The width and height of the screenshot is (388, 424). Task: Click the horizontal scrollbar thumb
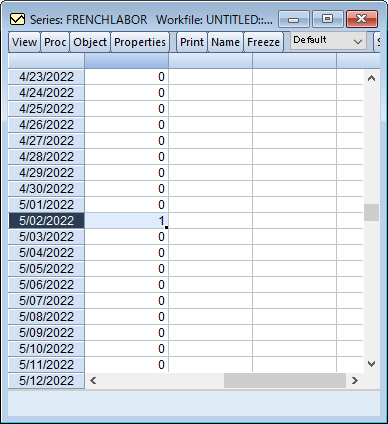(x=285, y=380)
